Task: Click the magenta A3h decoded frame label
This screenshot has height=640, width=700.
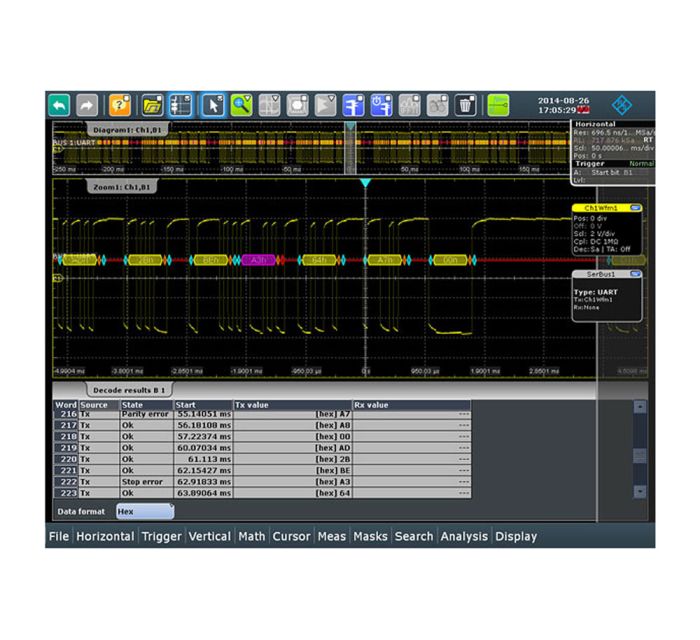Action: click(259, 260)
